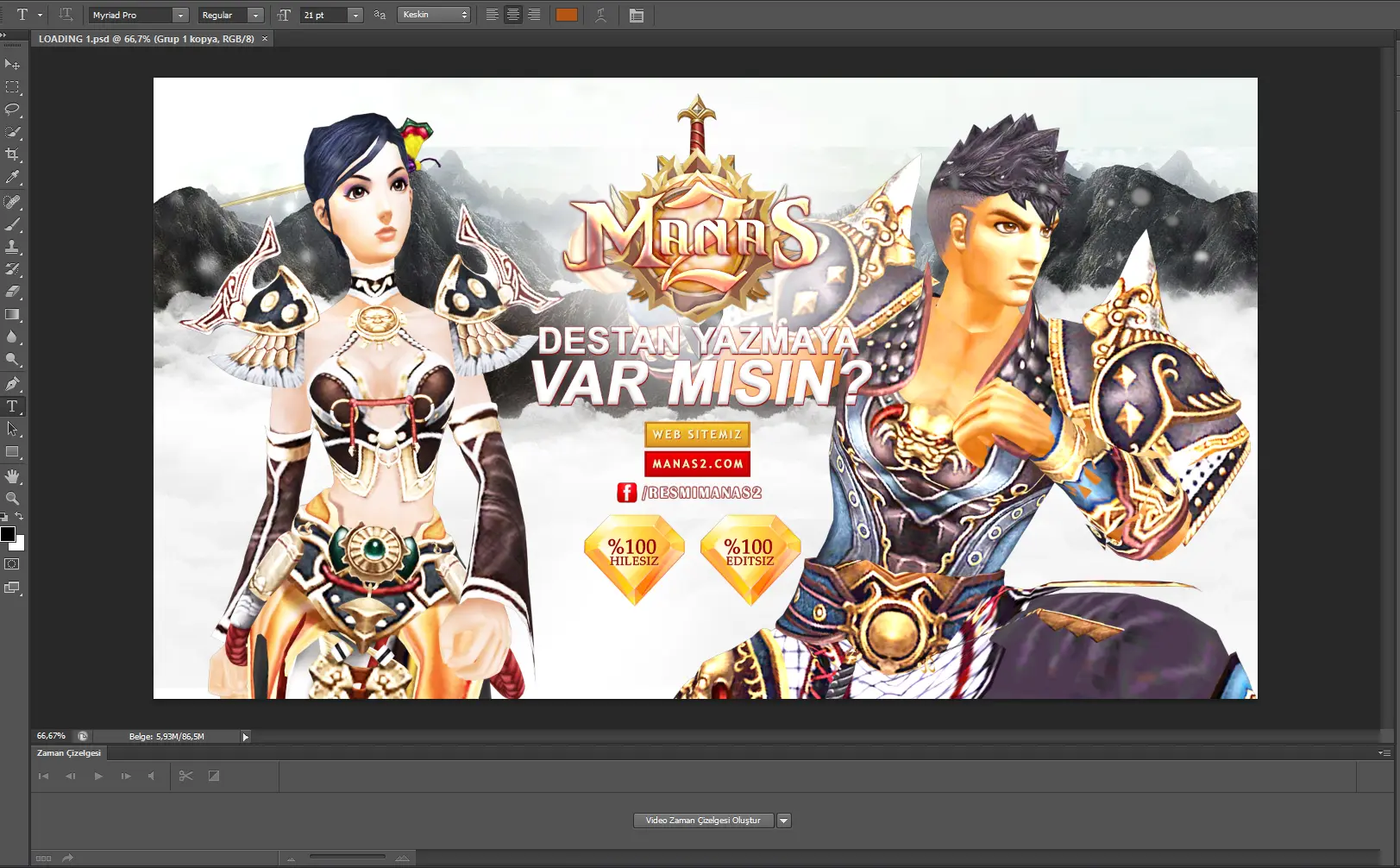1400x868 pixels.
Task: Open the 21 pt font size dropdown
Action: 355,16
